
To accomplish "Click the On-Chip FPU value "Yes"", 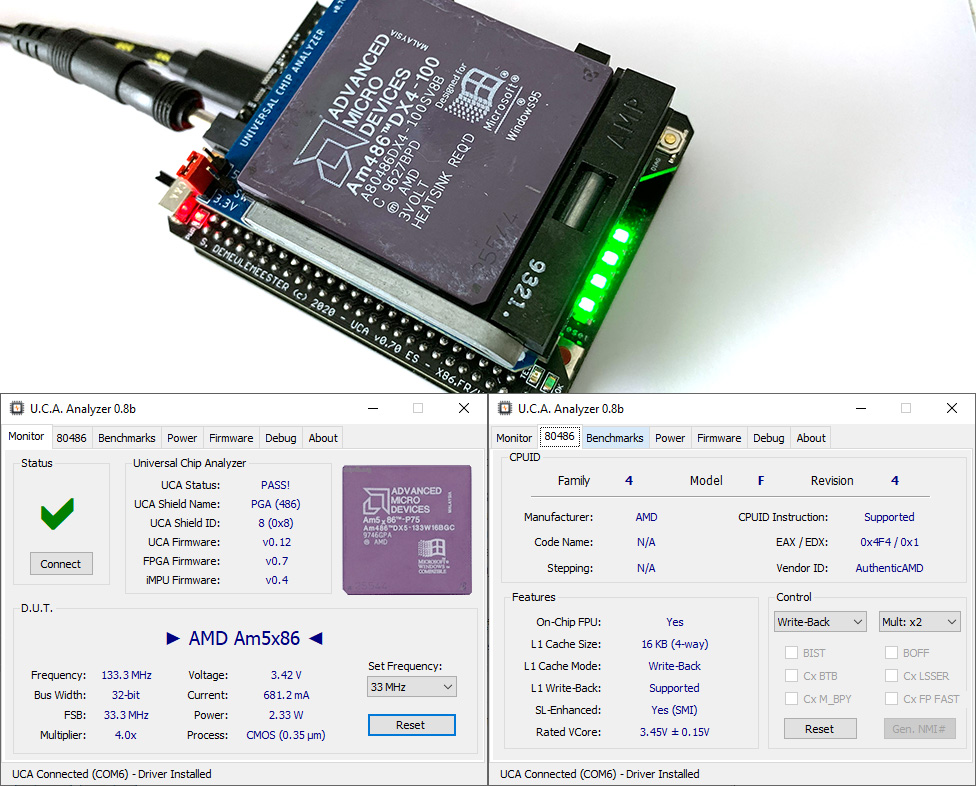I will click(675, 622).
